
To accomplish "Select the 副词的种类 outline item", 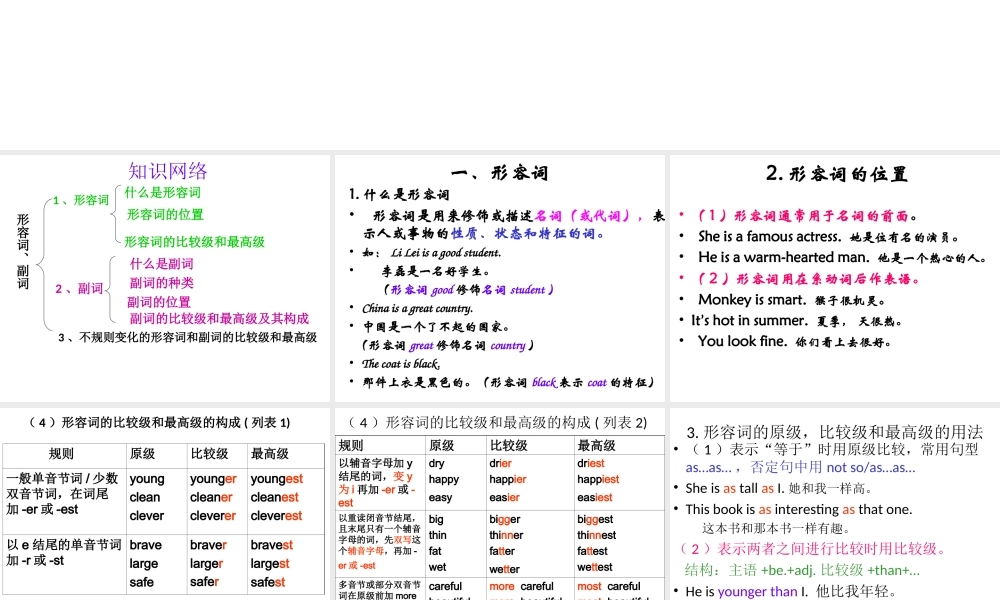I will (161, 283).
